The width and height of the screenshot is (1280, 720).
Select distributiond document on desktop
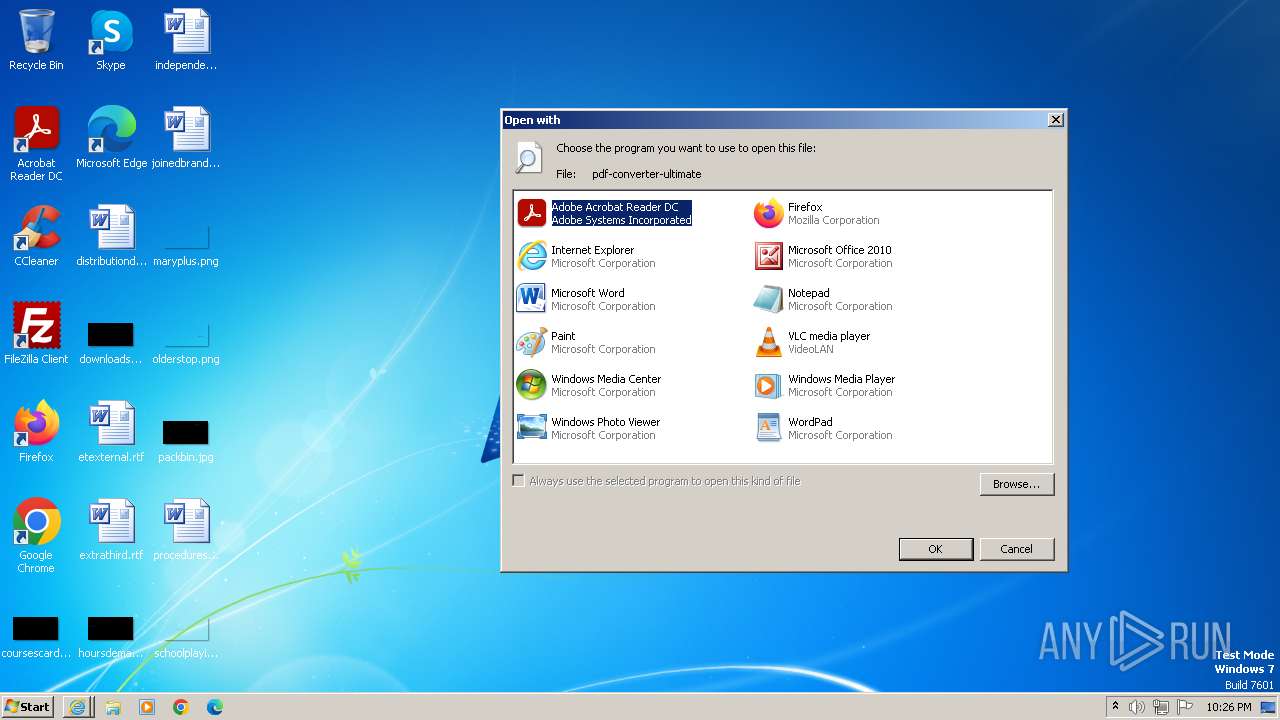[111, 236]
